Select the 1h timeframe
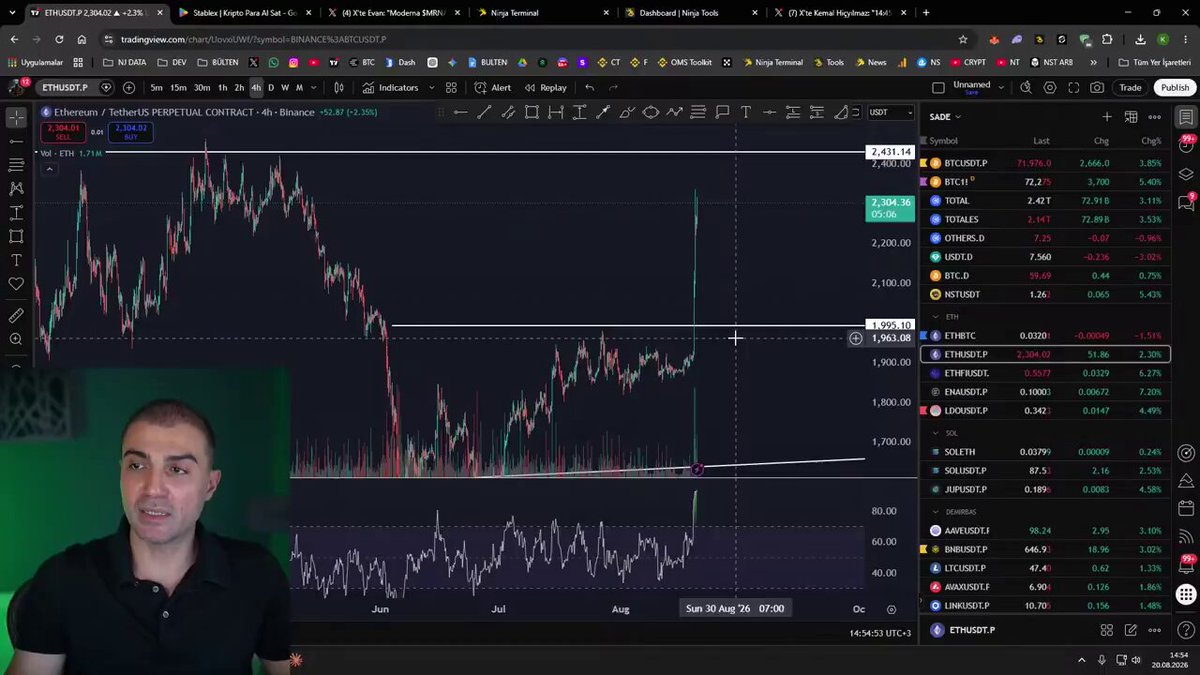This screenshot has width=1200, height=675. [222, 88]
